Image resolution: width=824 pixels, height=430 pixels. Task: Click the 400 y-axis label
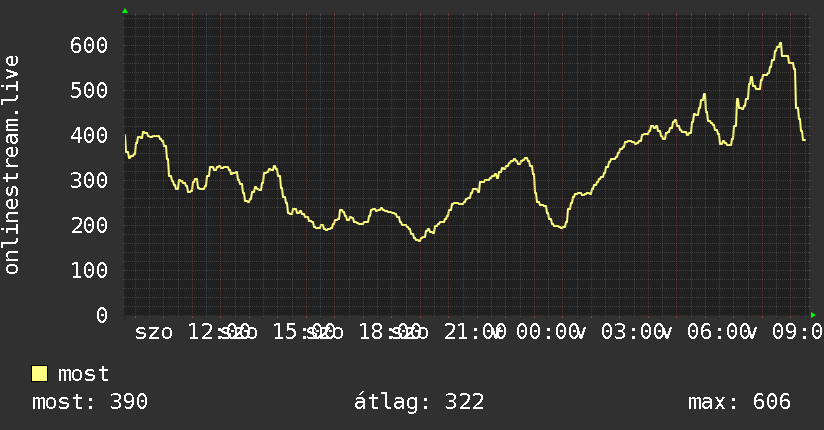pyautogui.click(x=89, y=136)
